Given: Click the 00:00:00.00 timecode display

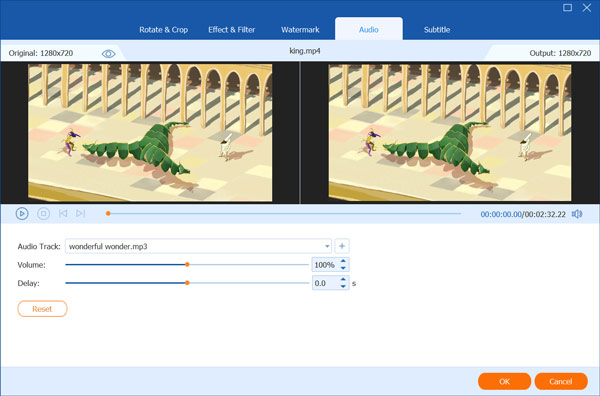Looking at the screenshot, I should 501,214.
